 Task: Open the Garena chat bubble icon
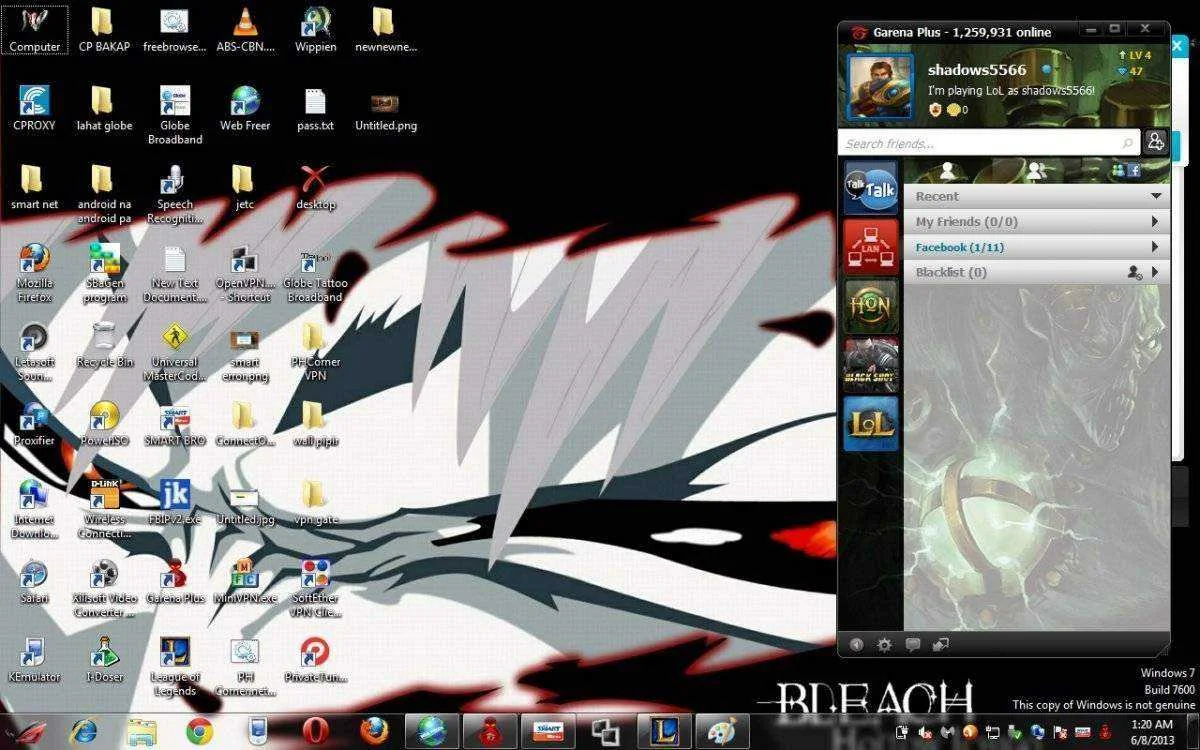912,645
